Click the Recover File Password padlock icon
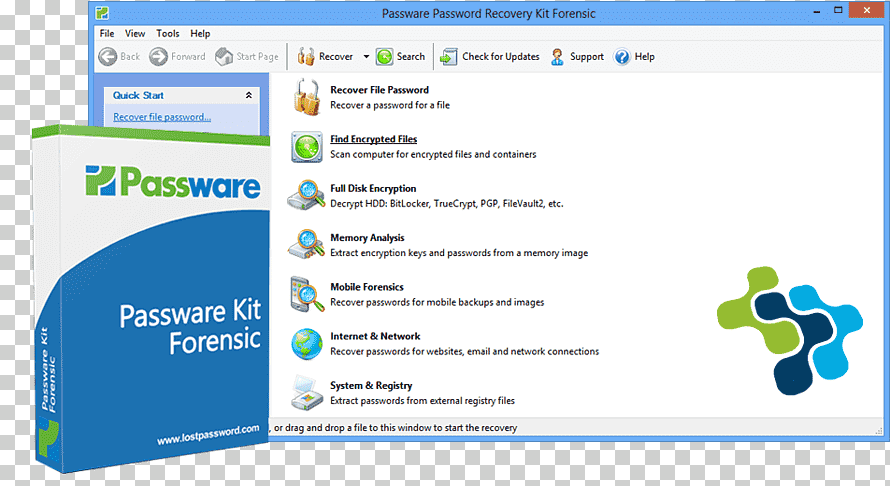The height and width of the screenshot is (486, 890). click(307, 97)
